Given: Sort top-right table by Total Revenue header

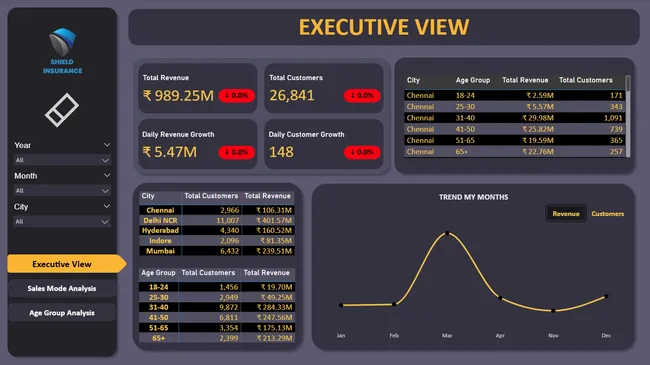Looking at the screenshot, I should point(525,80).
